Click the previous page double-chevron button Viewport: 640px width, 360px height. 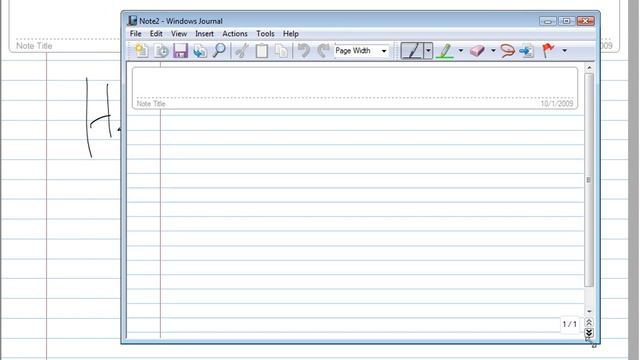[589, 322]
